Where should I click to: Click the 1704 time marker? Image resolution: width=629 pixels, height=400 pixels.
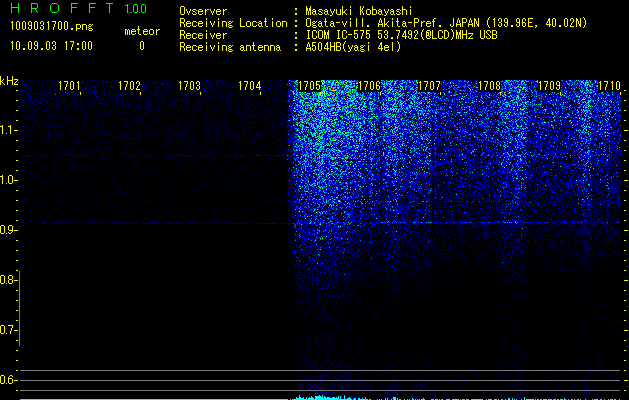pos(250,86)
